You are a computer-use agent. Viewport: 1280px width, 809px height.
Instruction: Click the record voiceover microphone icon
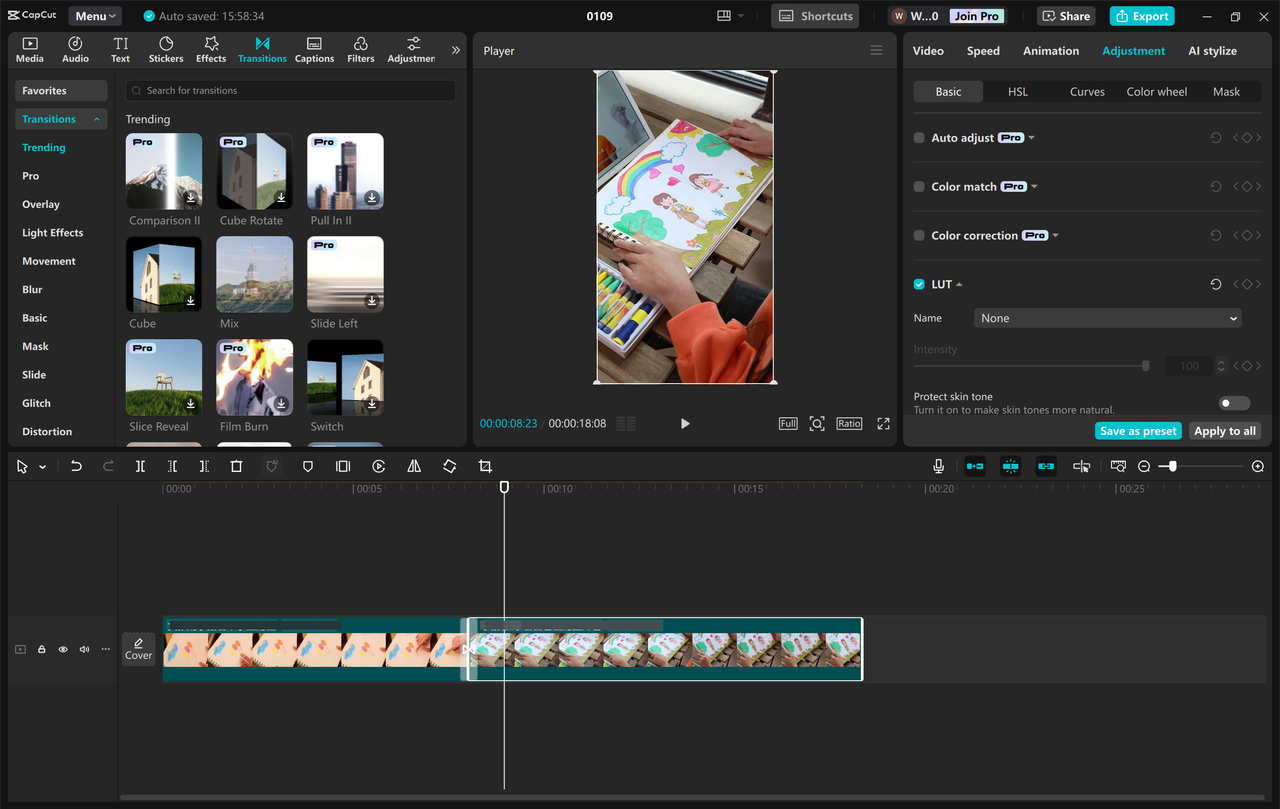(x=938, y=466)
